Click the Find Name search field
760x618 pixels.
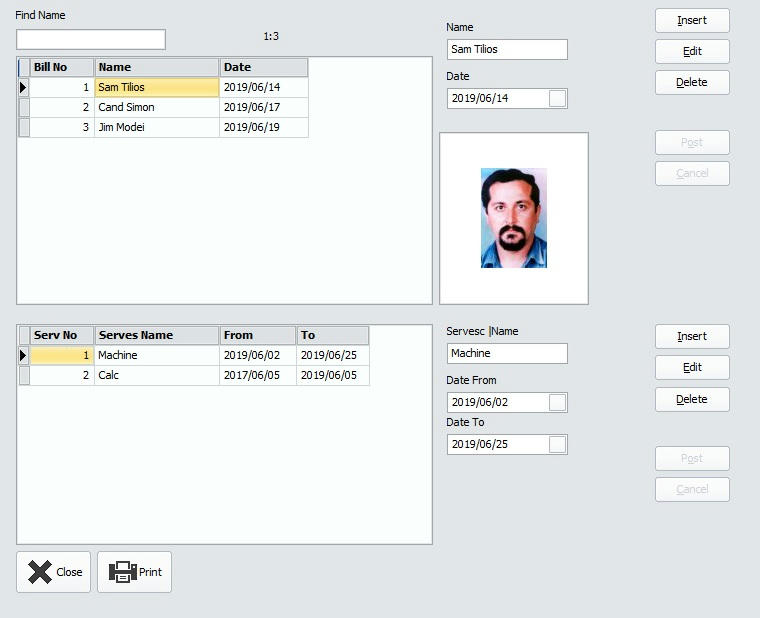pyautogui.click(x=91, y=39)
